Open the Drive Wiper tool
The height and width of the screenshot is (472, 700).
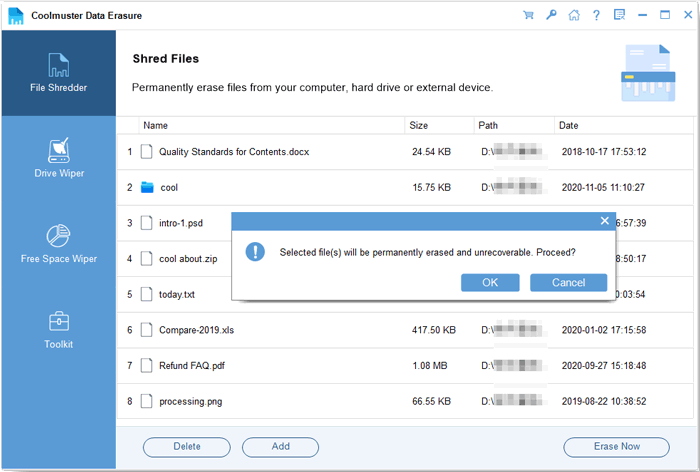point(59,159)
